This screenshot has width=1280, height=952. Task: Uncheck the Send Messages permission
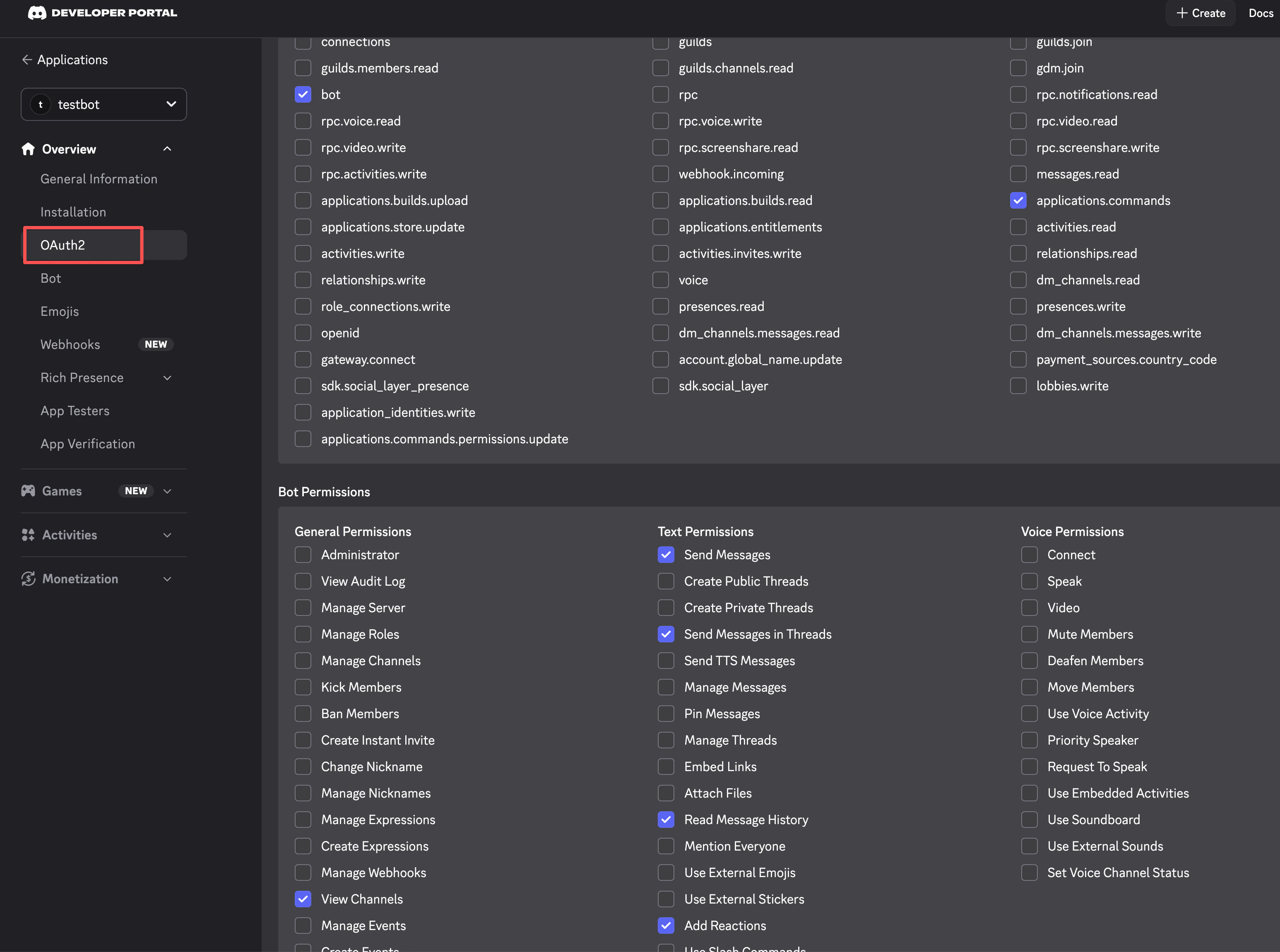click(666, 555)
